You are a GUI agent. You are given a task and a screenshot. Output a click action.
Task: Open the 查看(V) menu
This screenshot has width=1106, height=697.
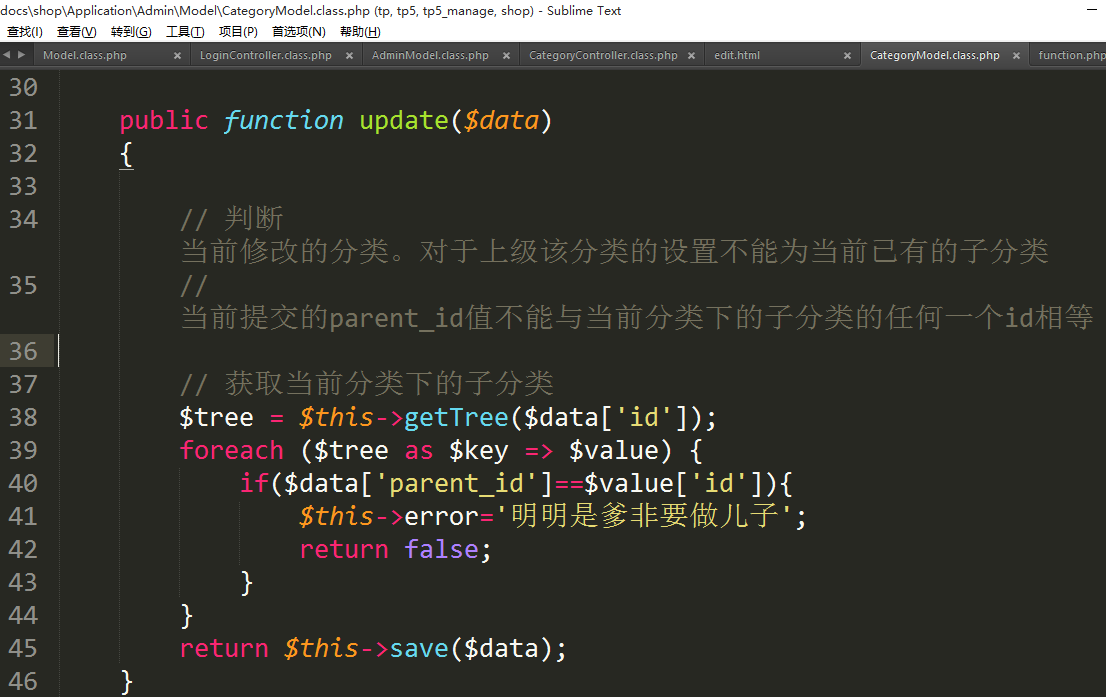click(76, 32)
